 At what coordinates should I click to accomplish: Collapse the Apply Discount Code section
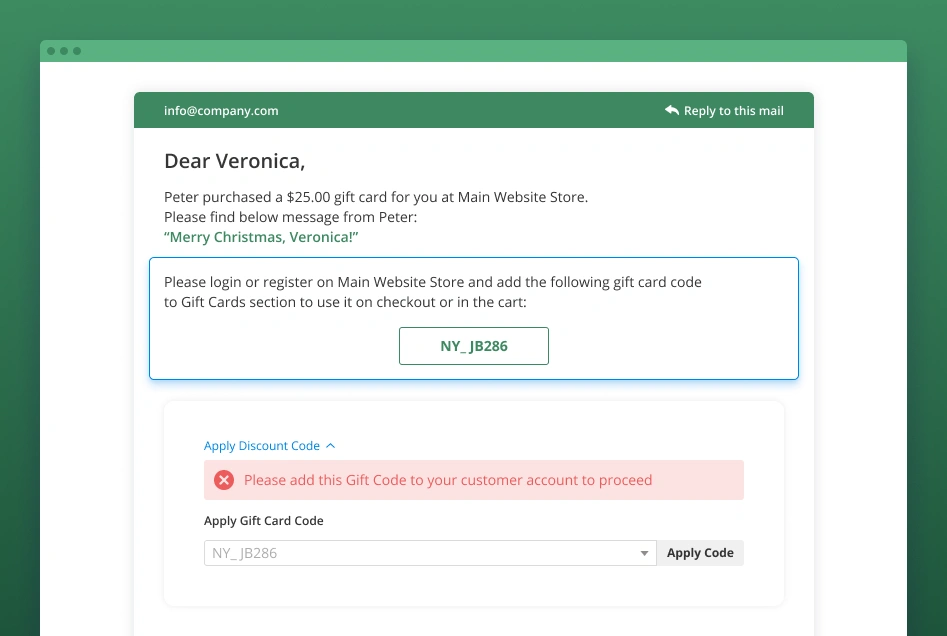pos(262,446)
